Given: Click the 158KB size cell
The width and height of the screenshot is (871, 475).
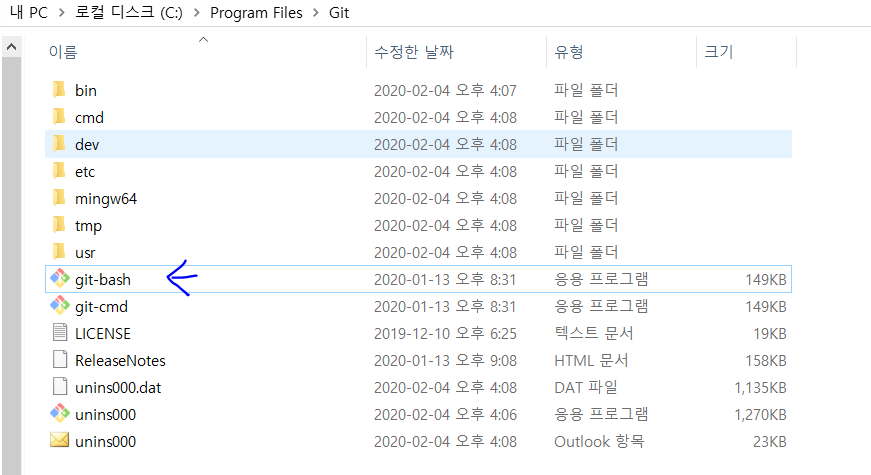Looking at the screenshot, I should 765,361.
